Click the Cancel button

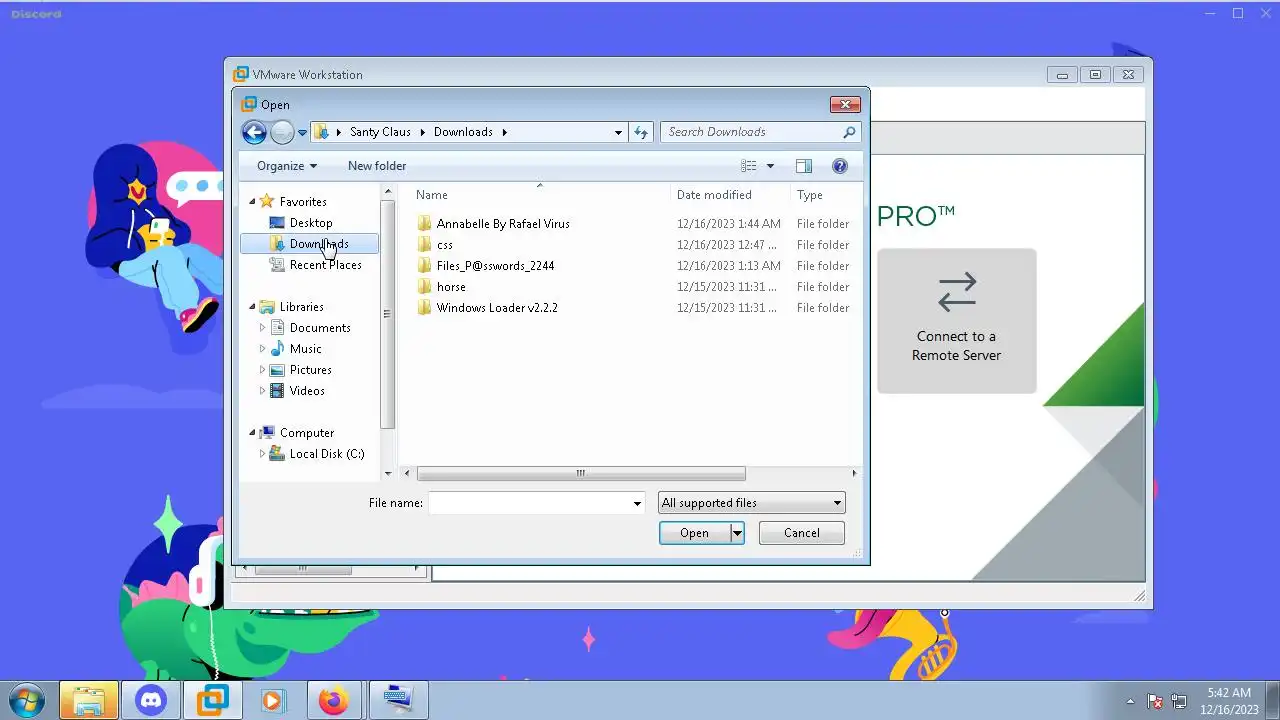click(802, 533)
